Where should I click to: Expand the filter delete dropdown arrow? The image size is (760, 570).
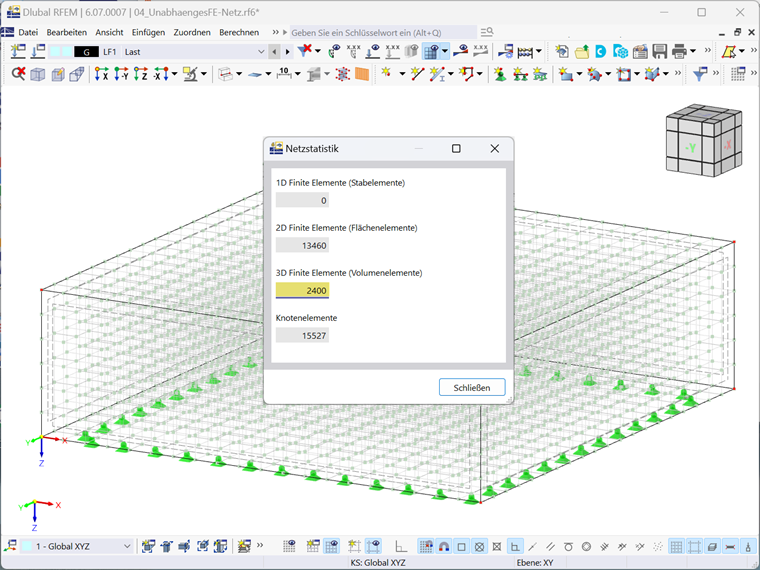pos(318,51)
